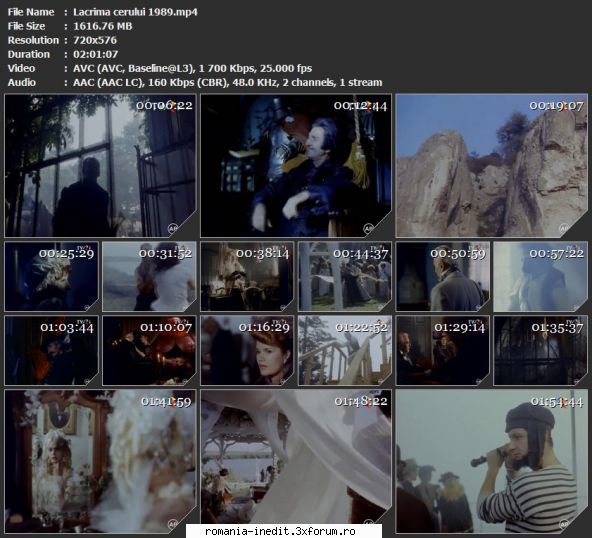Viewport: 592px width, 538px height.
Task: Click the Duration label
Action: 29,54
